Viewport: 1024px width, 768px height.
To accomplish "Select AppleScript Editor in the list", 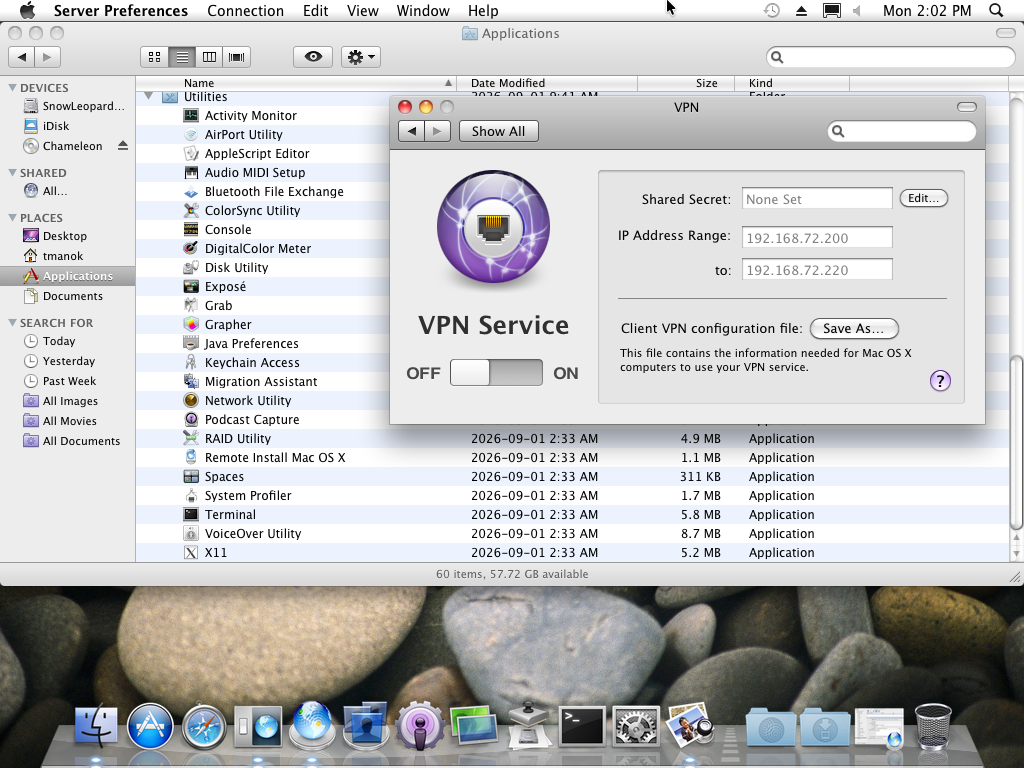I will pyautogui.click(x=257, y=153).
